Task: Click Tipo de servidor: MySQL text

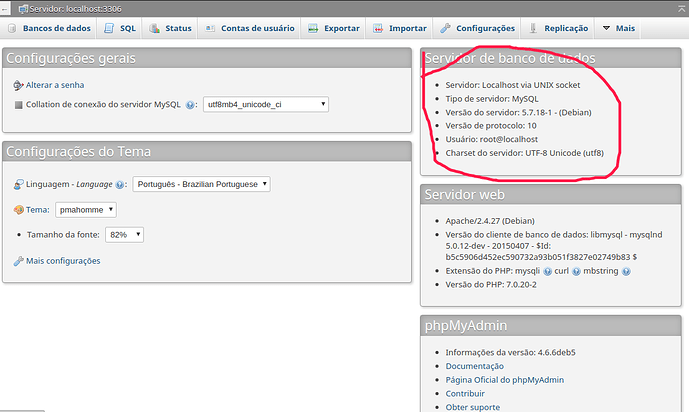Action: coord(492,99)
